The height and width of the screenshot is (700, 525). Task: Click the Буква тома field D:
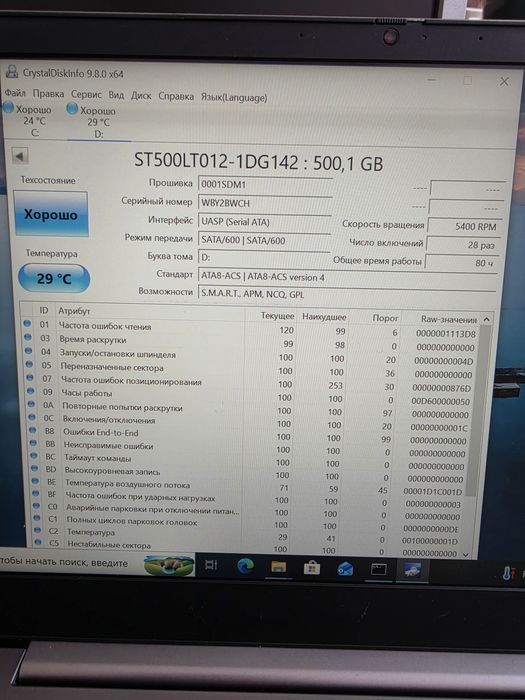pyautogui.click(x=264, y=258)
